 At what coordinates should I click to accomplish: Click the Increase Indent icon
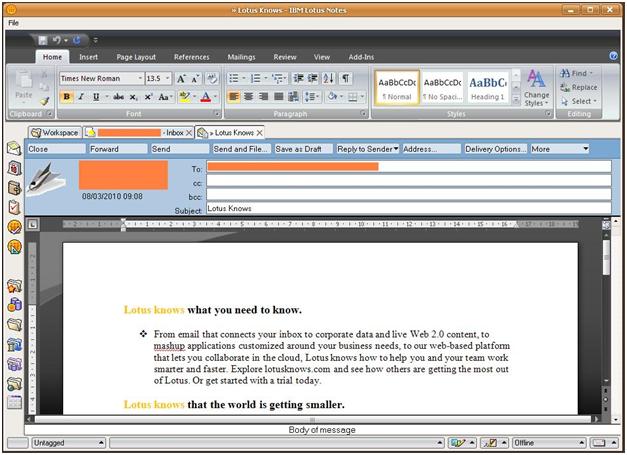tap(313, 78)
